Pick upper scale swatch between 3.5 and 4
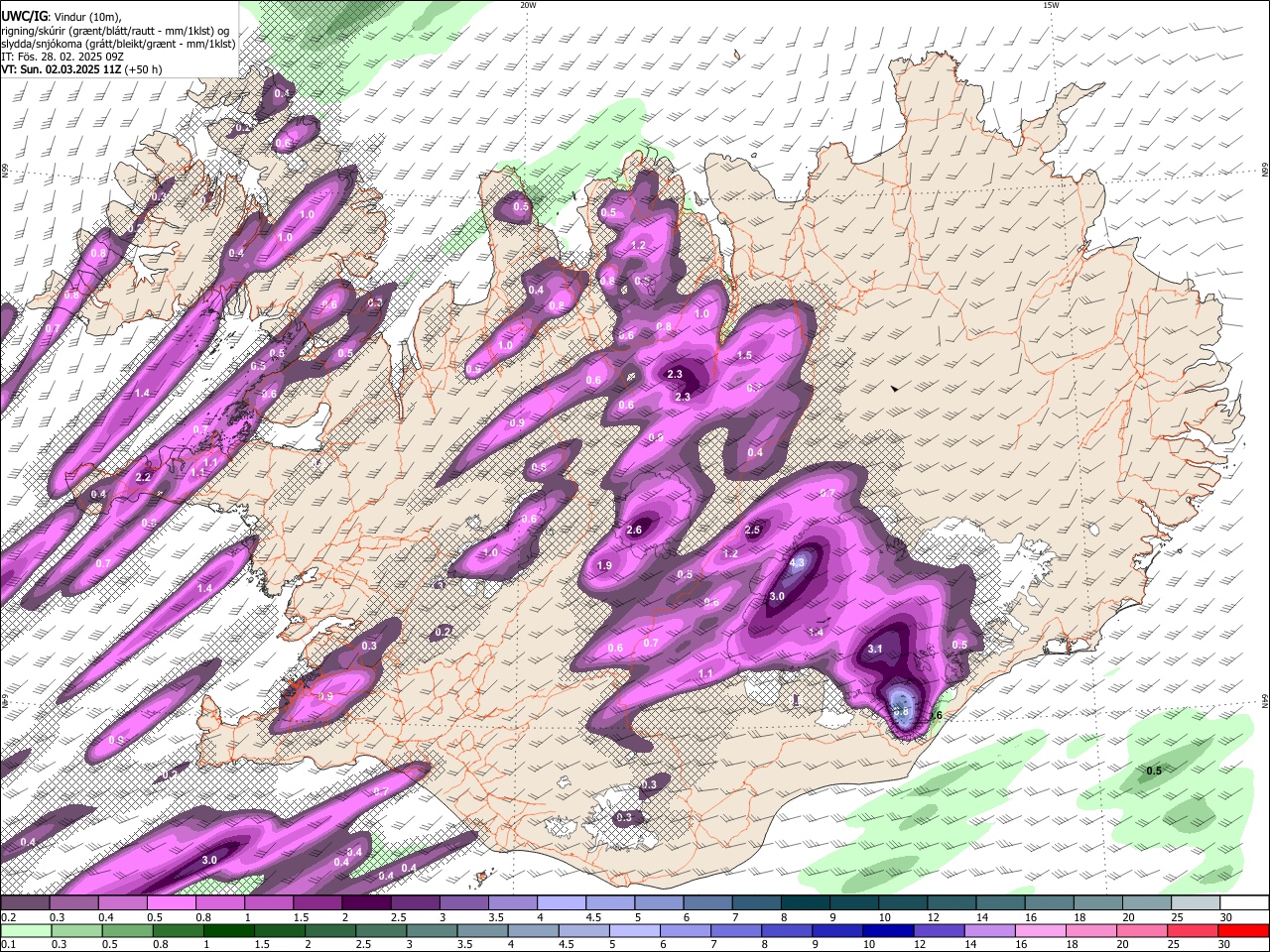Image resolution: width=1270 pixels, height=952 pixels. coord(513,902)
